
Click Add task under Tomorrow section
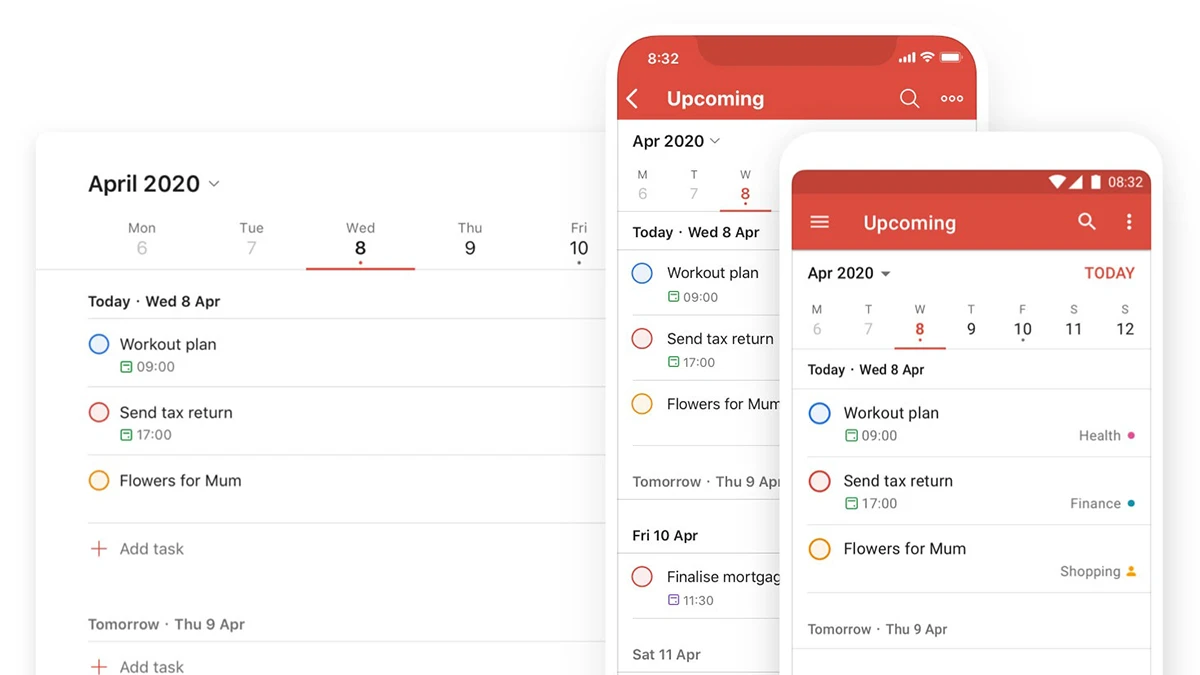(x=151, y=666)
